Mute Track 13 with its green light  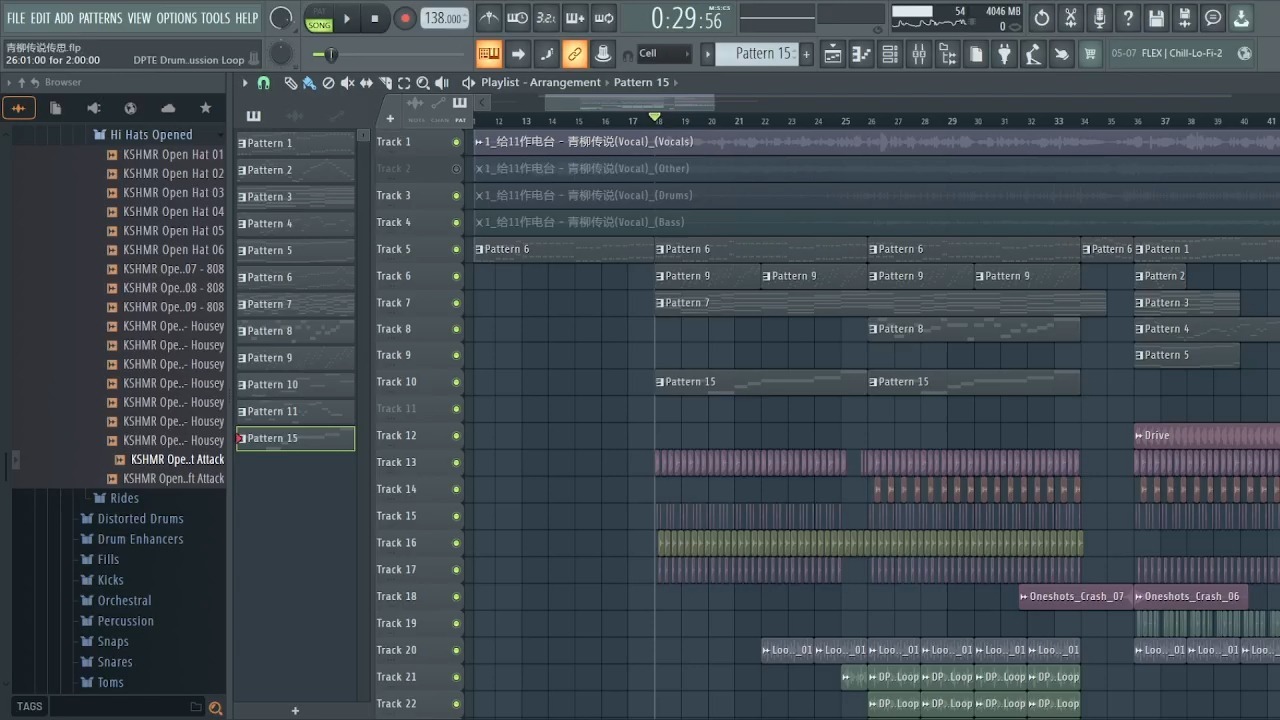tap(457, 463)
